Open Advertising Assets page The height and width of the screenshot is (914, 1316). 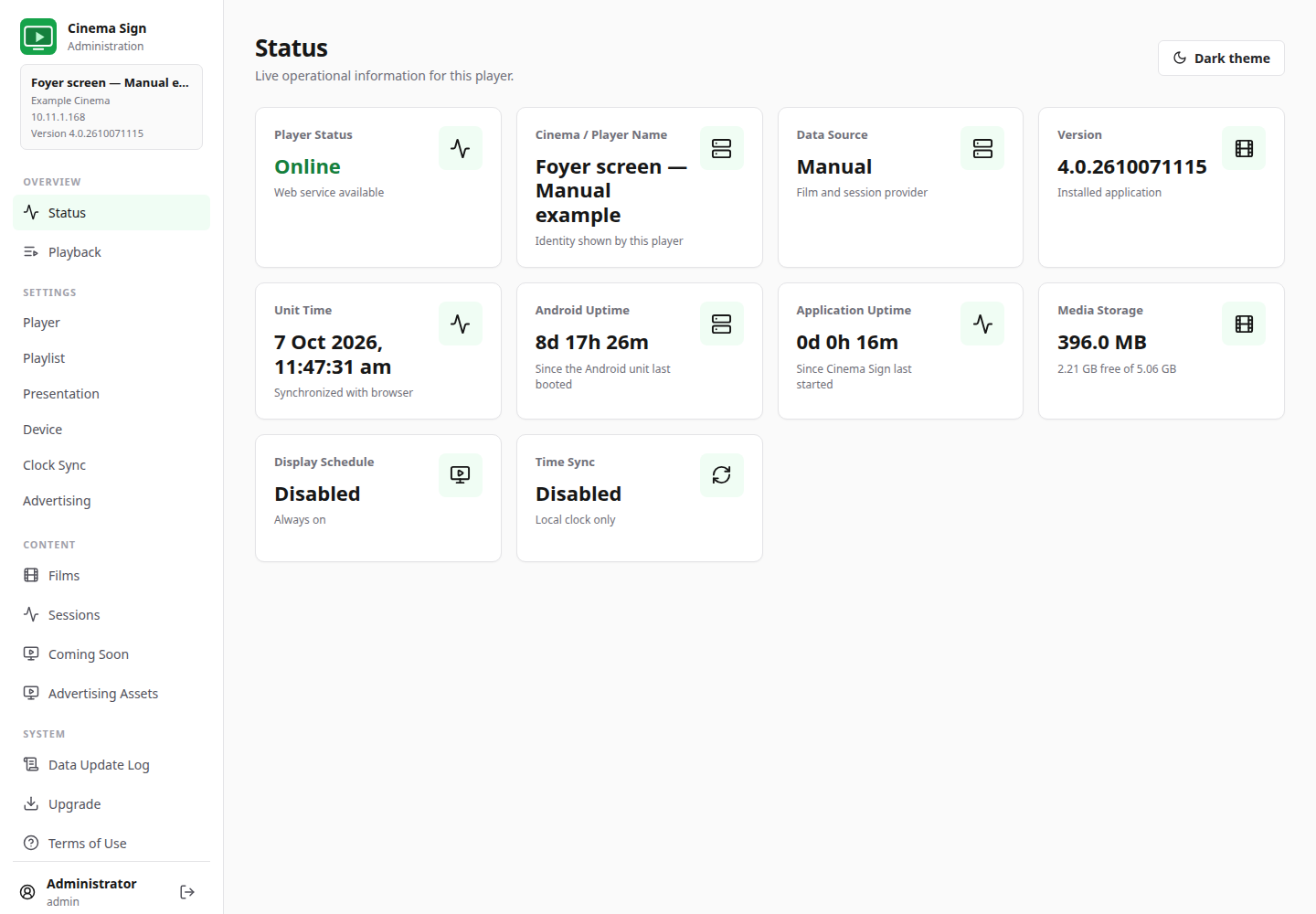pyautogui.click(x=111, y=693)
